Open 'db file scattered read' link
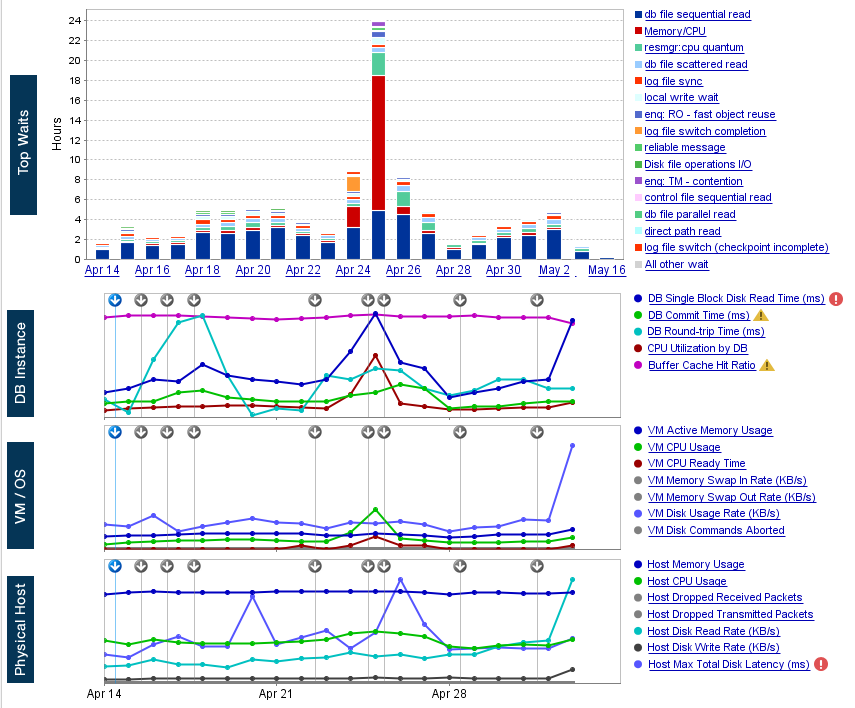Screen dimensions: 855x708 (x=696, y=64)
